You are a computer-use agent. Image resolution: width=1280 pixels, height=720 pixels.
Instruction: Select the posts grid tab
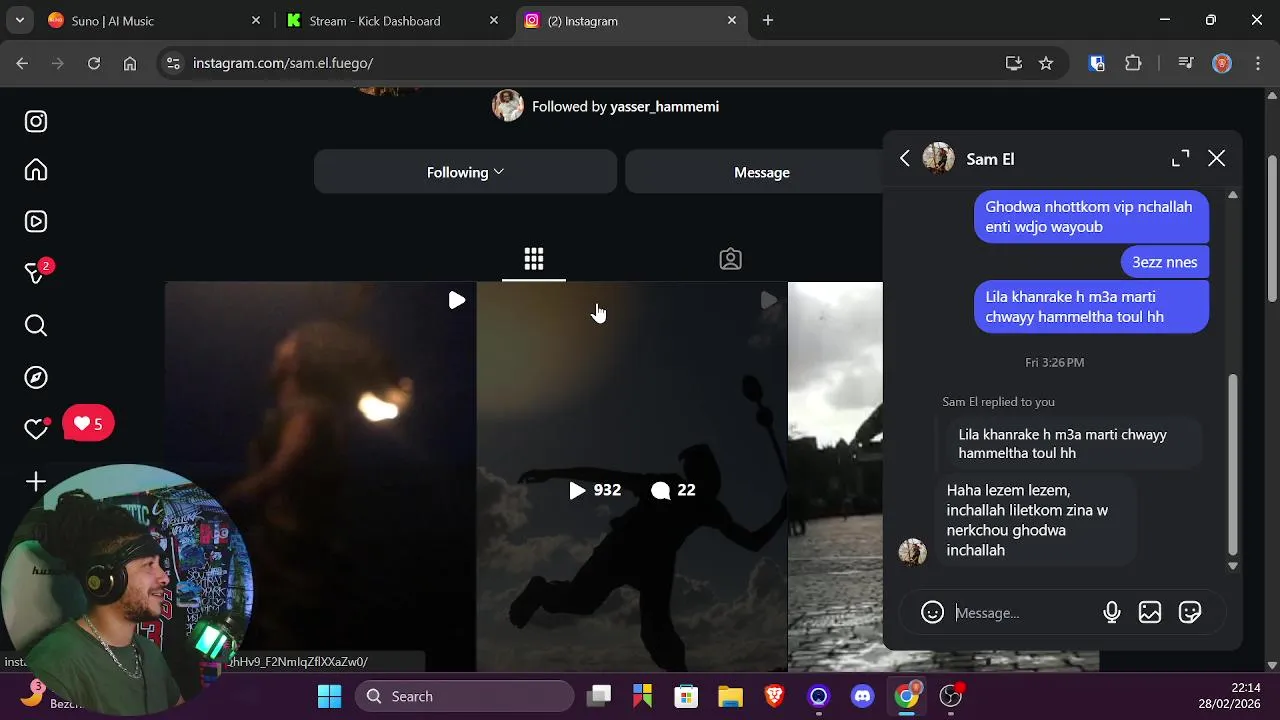point(534,260)
